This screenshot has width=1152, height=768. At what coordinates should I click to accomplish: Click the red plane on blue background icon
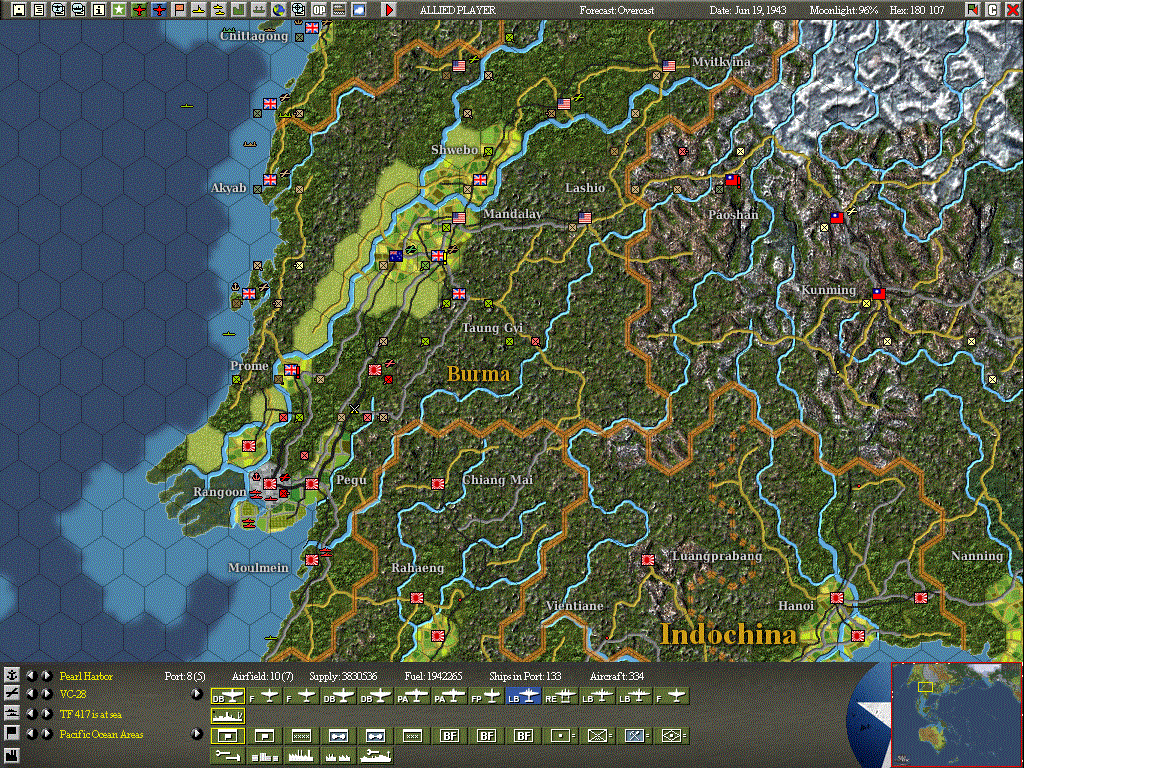pyautogui.click(x=159, y=10)
